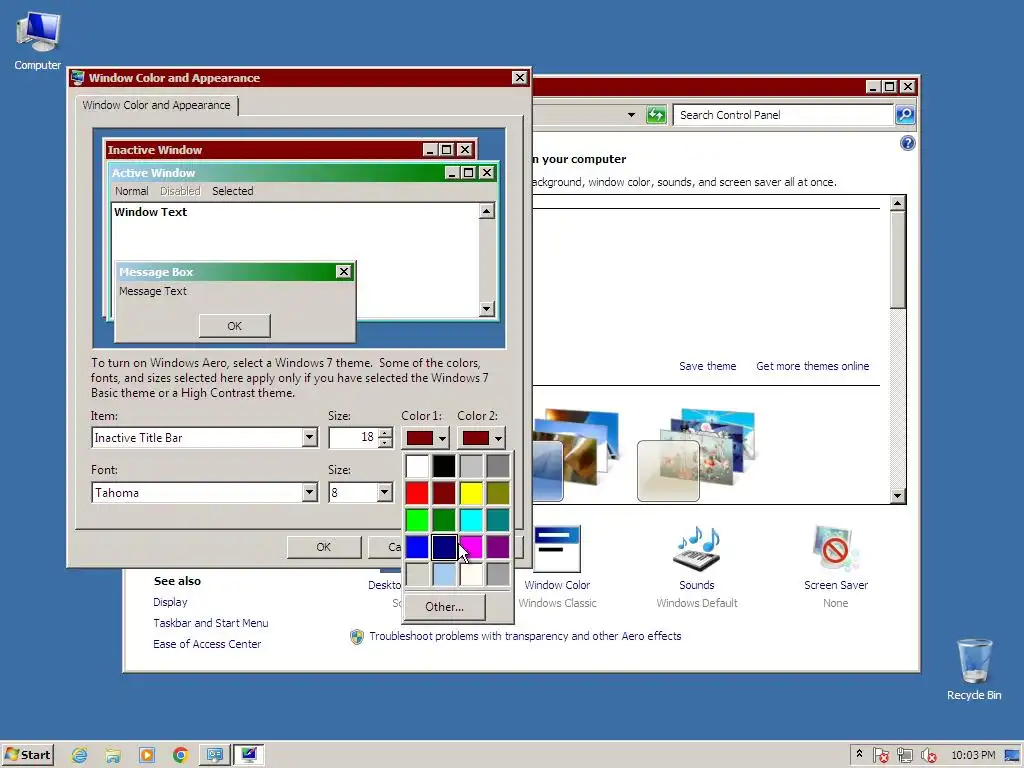This screenshot has width=1024, height=768.
Task: Click the Selected menu item in preview
Action: pos(232,191)
